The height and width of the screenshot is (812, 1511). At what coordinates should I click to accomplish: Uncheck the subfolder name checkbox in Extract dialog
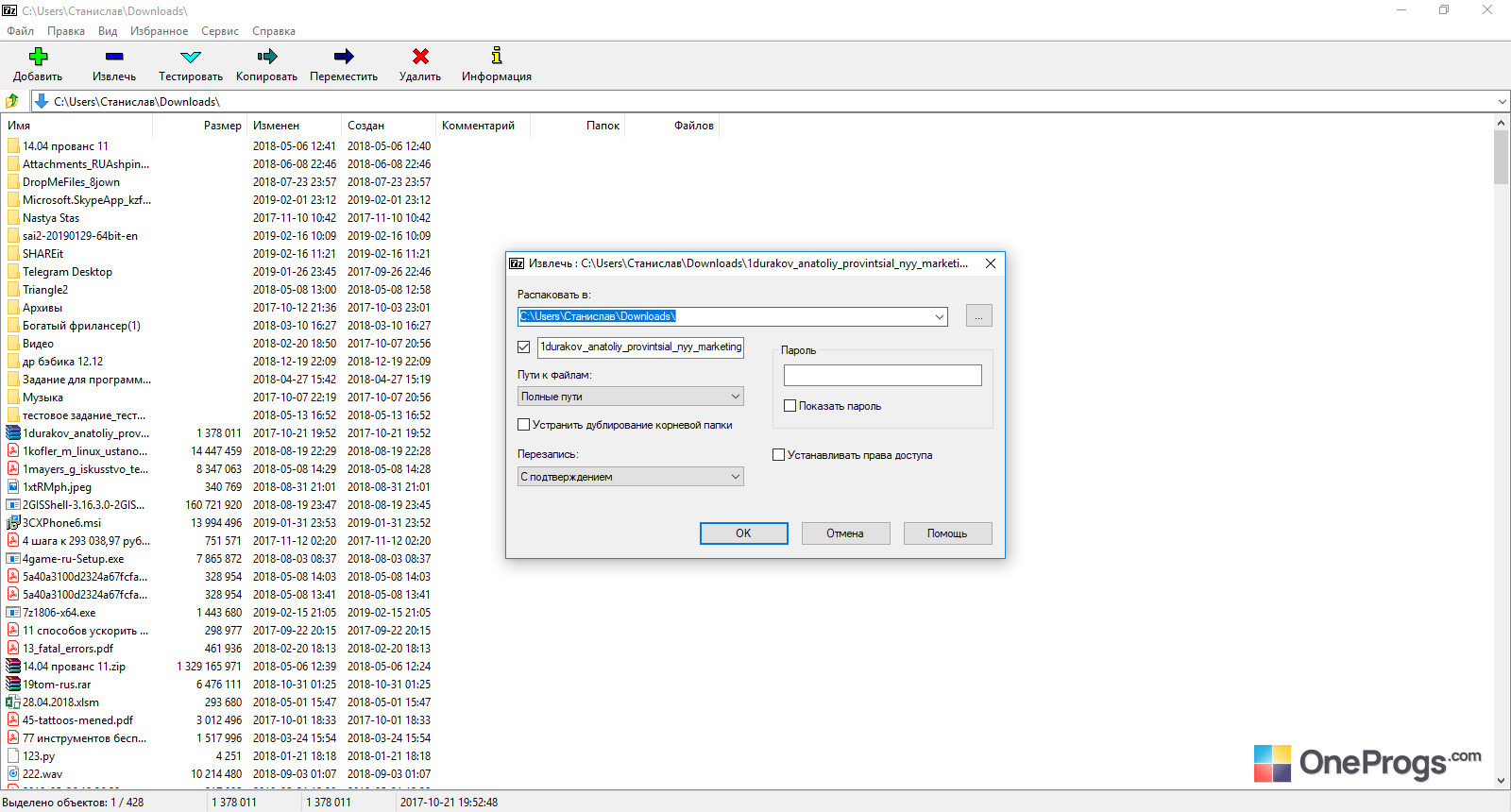point(524,347)
